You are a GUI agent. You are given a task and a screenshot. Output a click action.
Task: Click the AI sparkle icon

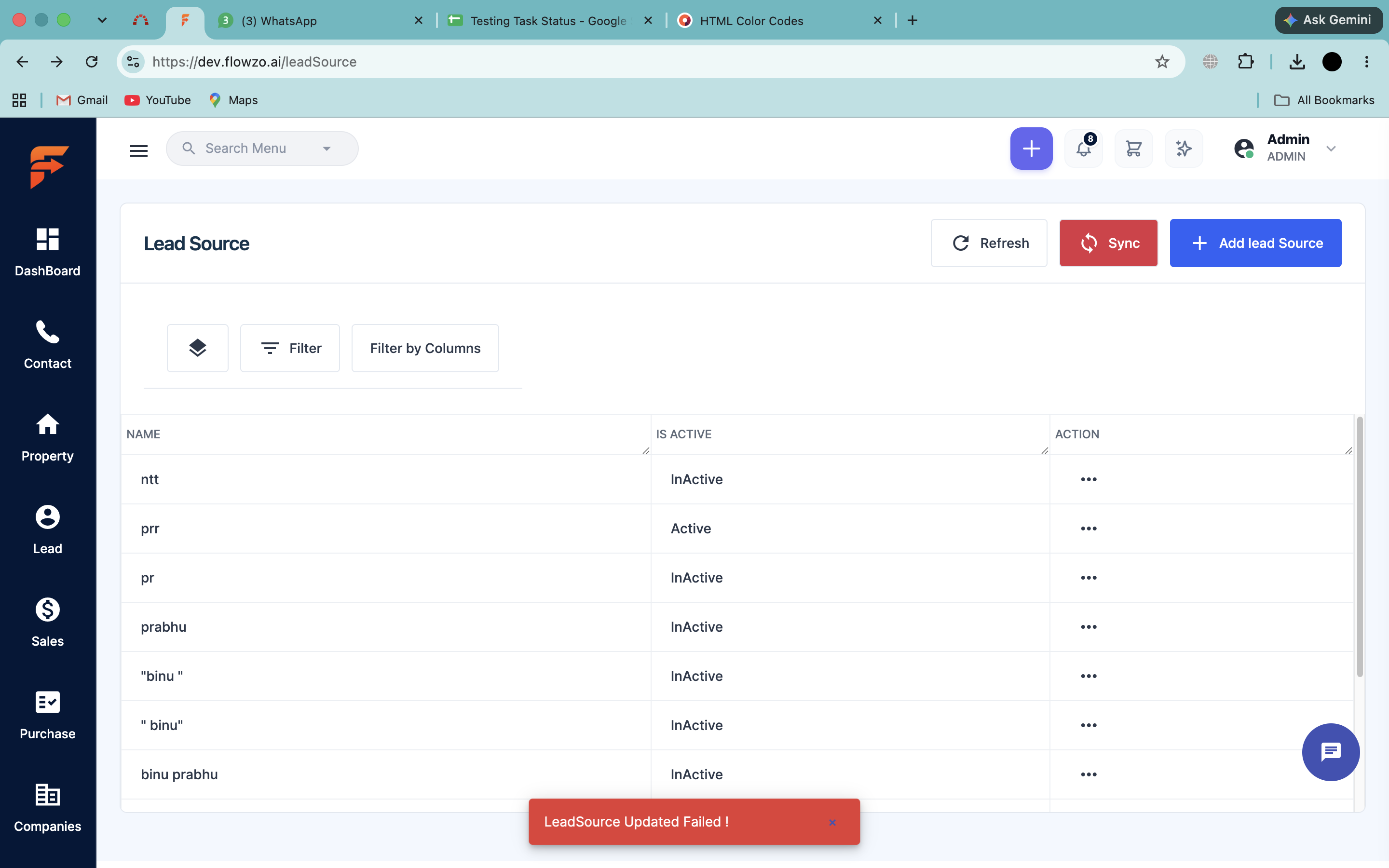coord(1184,149)
